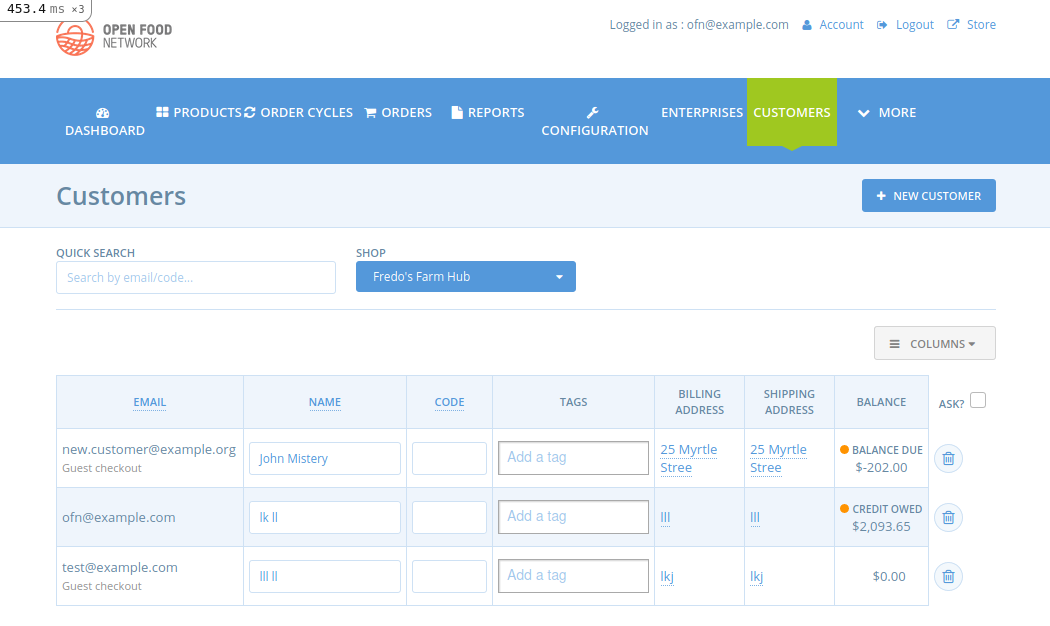The image size is (1050, 626).
Task: Sort the table by Email column
Action: coord(149,402)
